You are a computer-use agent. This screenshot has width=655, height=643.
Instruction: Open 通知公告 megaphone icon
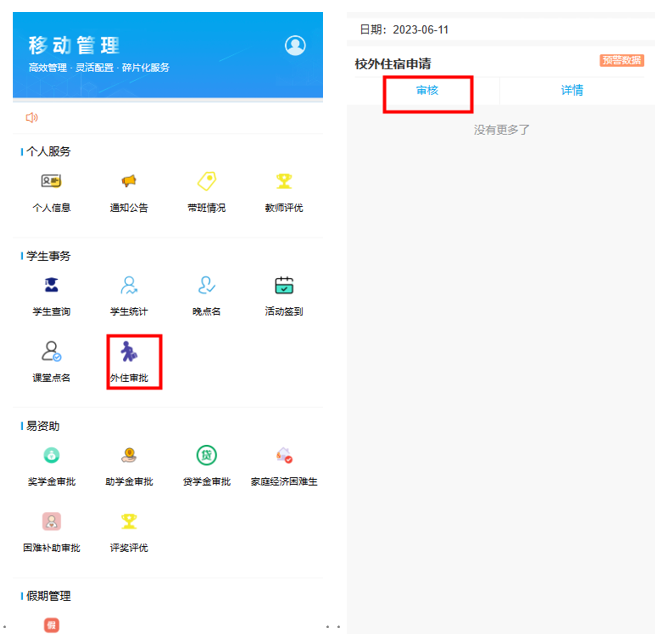pos(129,182)
